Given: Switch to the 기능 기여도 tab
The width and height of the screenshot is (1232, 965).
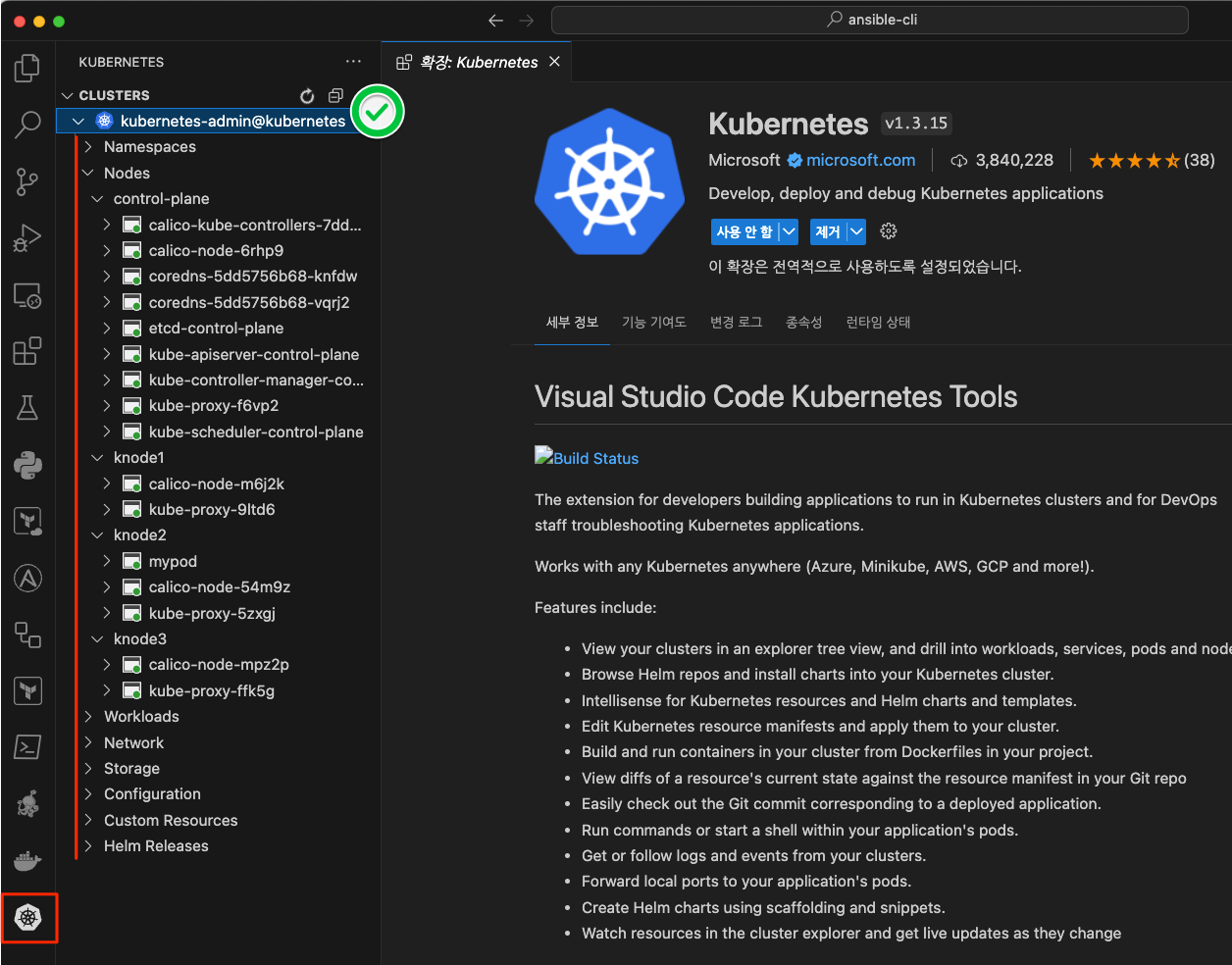Looking at the screenshot, I should click(x=654, y=322).
